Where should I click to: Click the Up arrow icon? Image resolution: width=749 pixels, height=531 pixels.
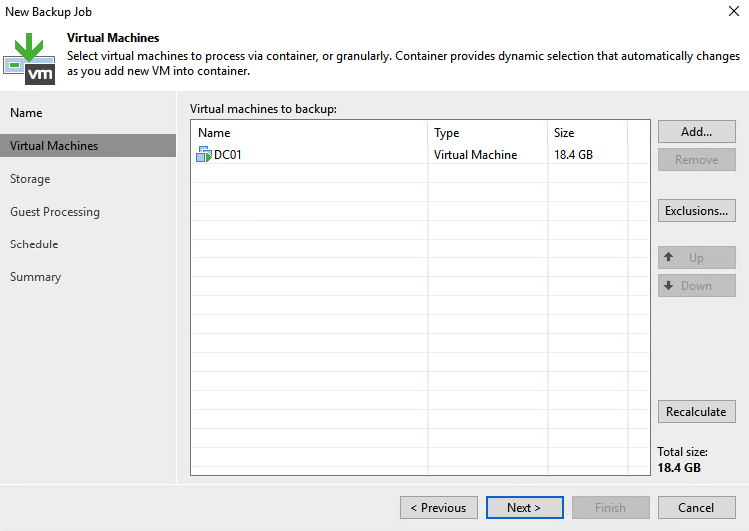click(669, 257)
